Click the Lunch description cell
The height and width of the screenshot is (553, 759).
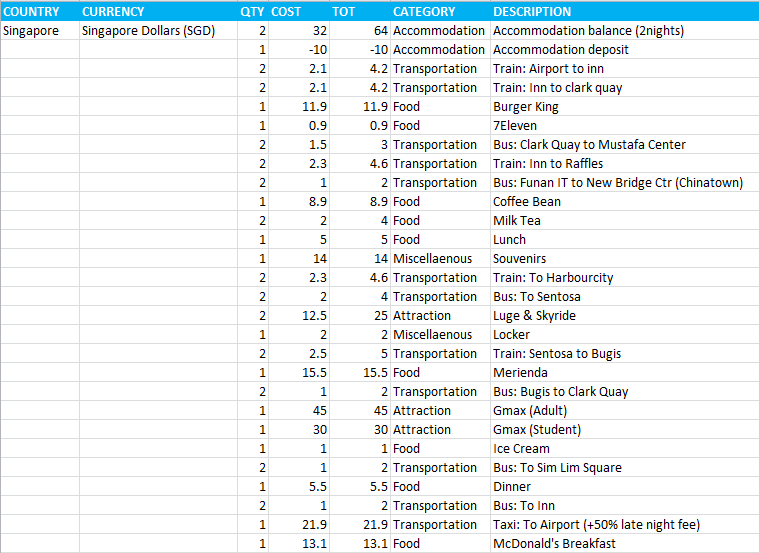[x=624, y=239]
